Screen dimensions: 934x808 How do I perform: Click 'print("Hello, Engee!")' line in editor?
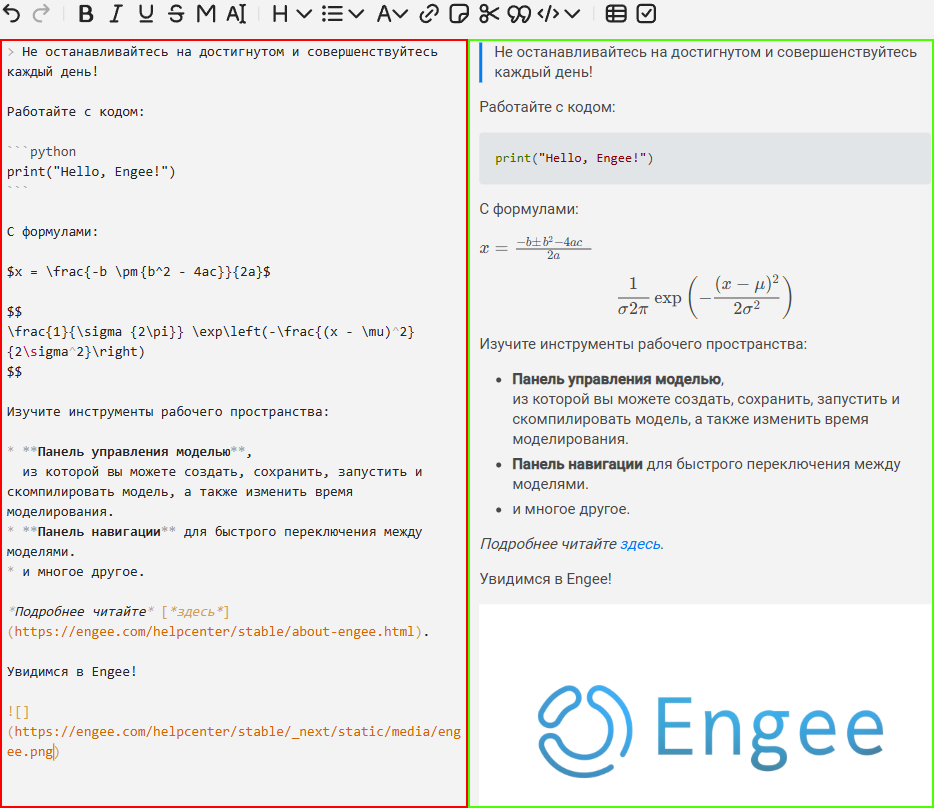pyautogui.click(x=91, y=172)
